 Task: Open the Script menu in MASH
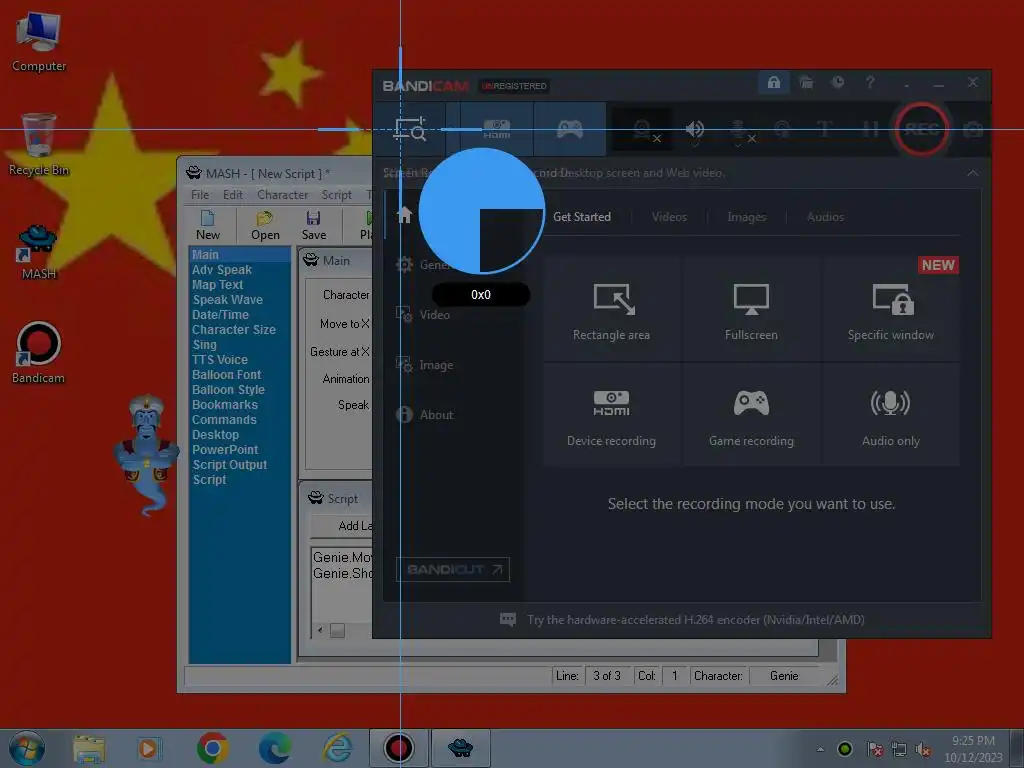coord(336,195)
